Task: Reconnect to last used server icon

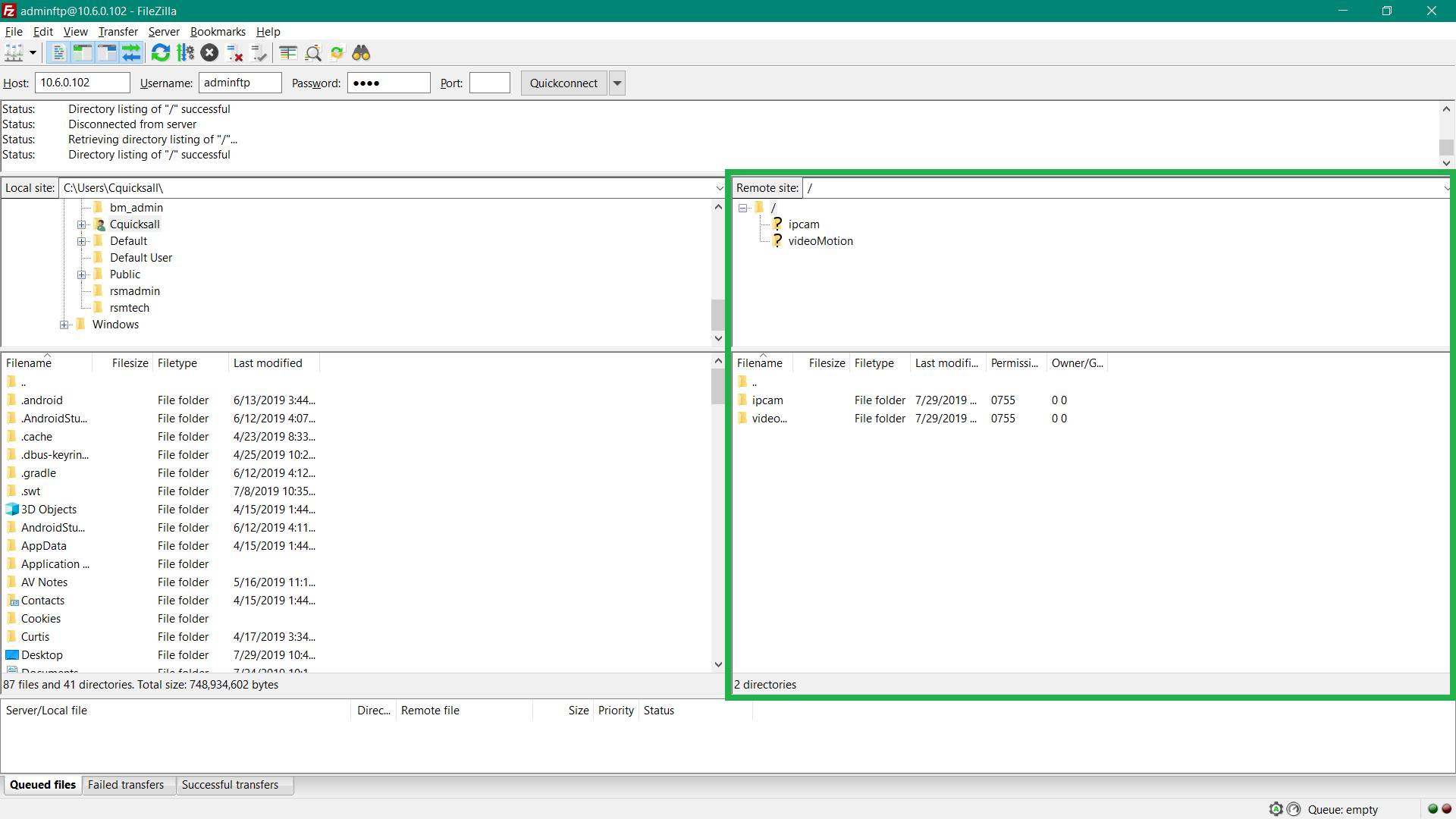Action: [259, 53]
